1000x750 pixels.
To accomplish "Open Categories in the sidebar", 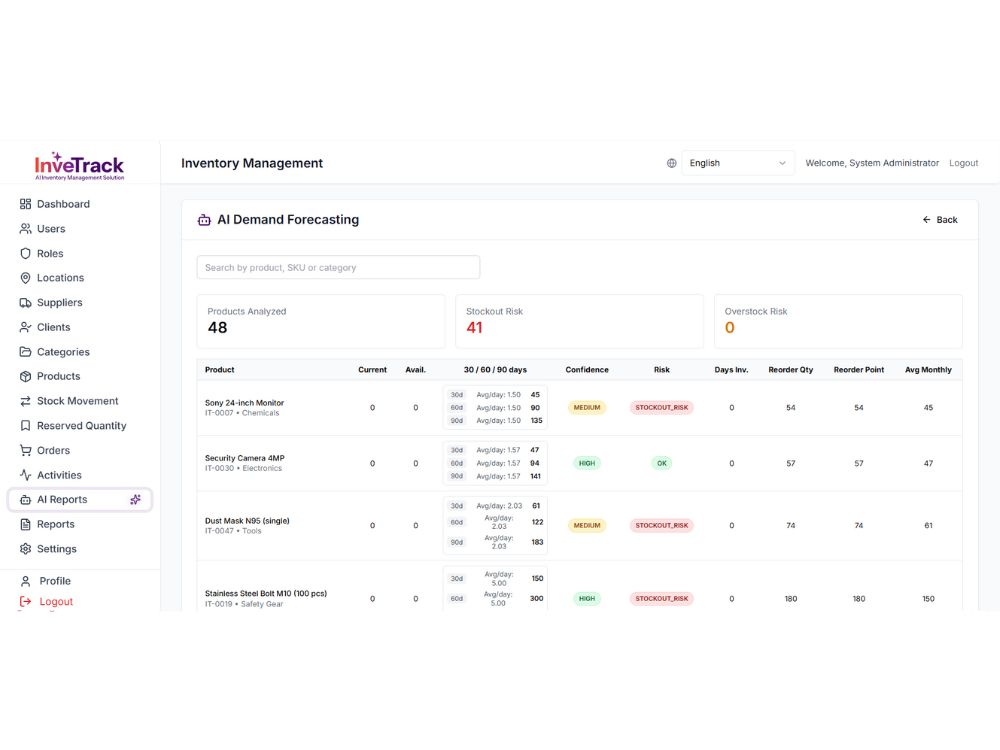I will tap(63, 352).
